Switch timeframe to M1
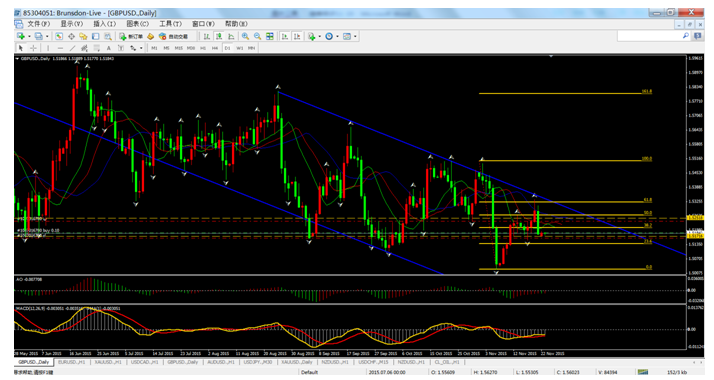 [x=154, y=48]
